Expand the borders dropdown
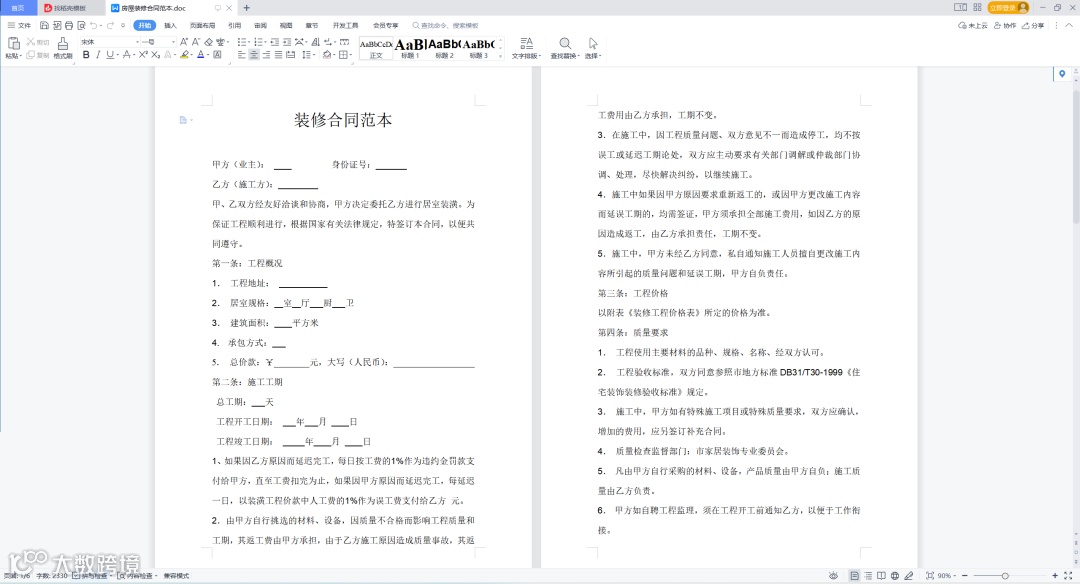The height and width of the screenshot is (584, 1080). 351,54
